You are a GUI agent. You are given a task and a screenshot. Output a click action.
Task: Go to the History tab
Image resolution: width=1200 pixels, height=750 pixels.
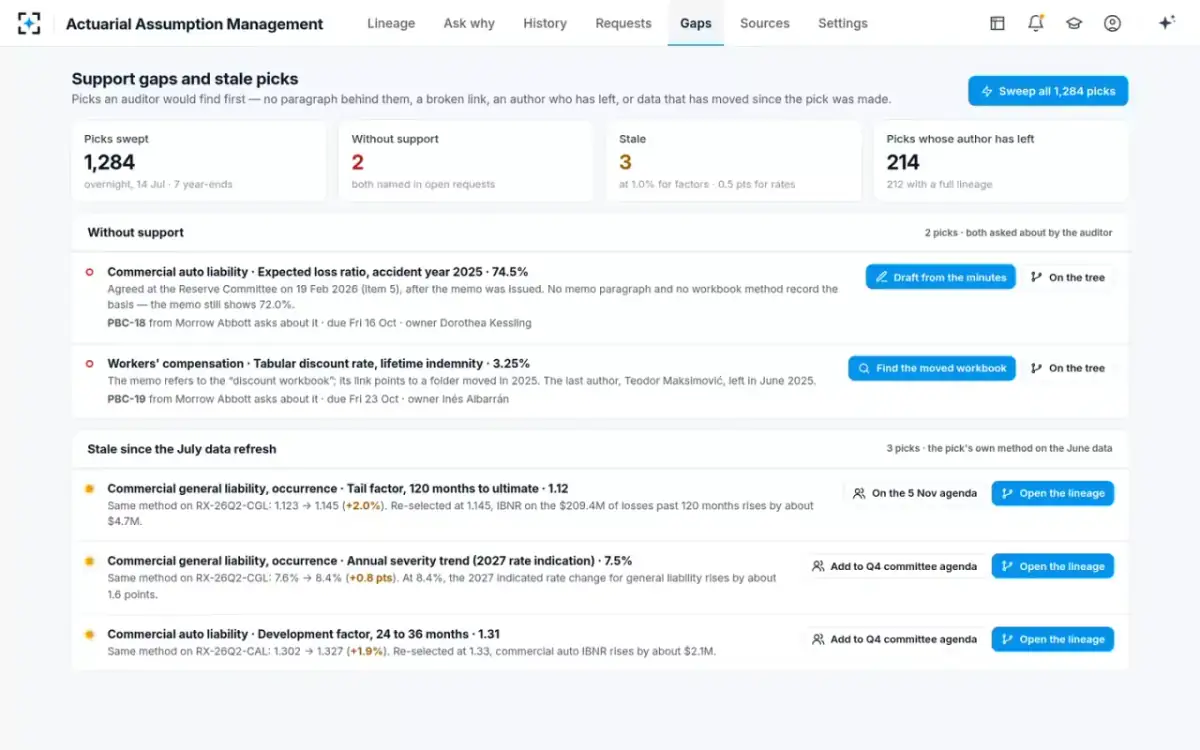click(545, 23)
